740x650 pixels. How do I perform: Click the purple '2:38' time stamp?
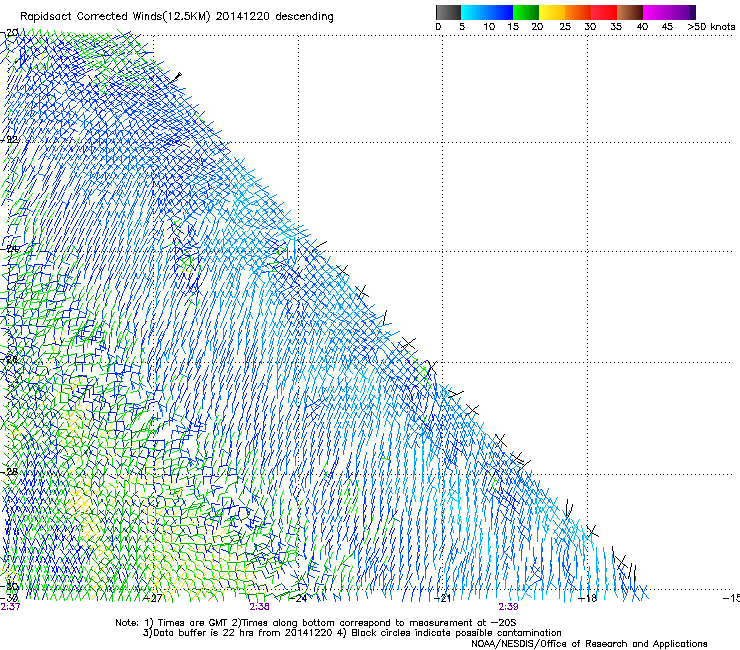coord(260,607)
